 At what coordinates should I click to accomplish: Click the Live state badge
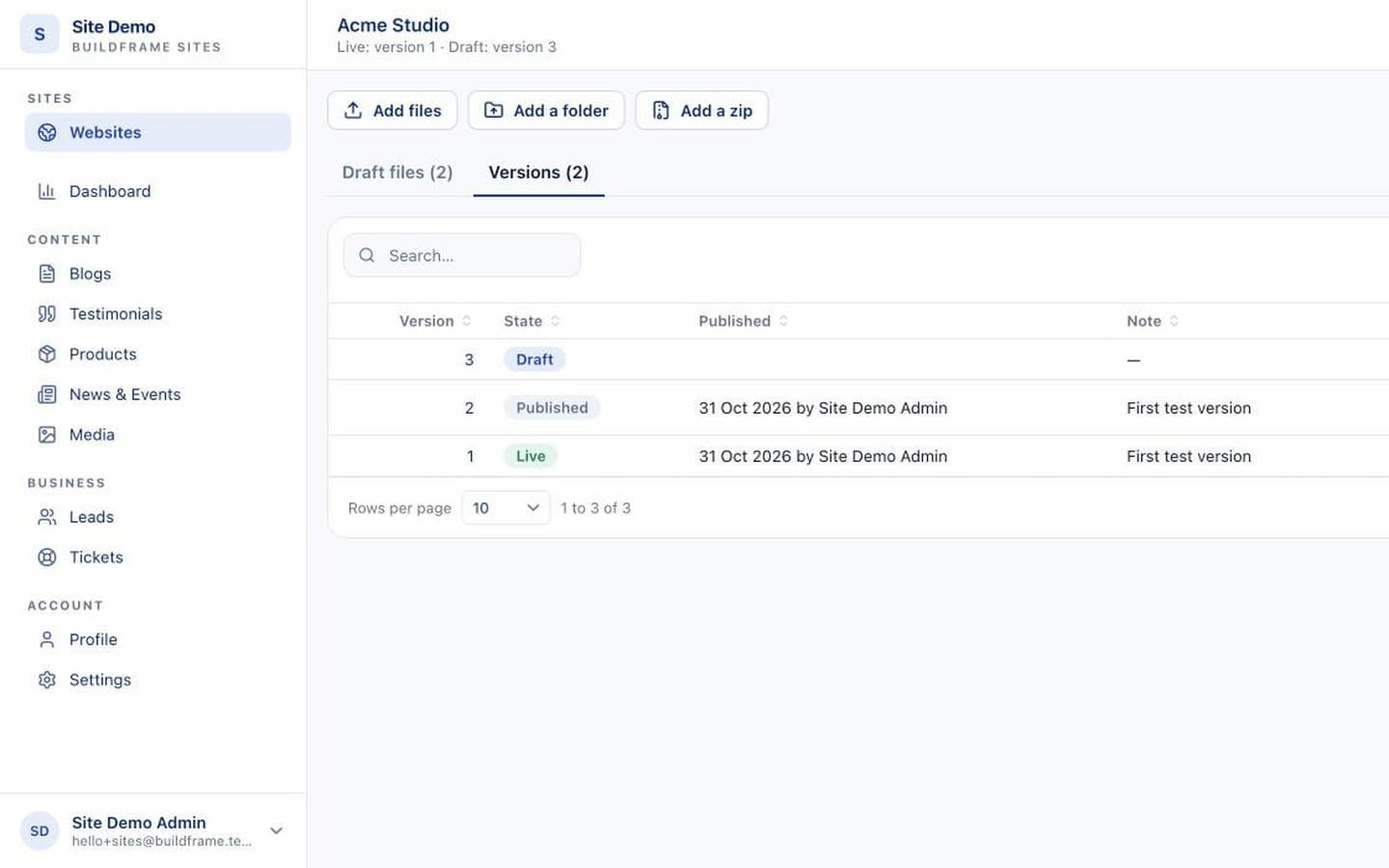(531, 456)
